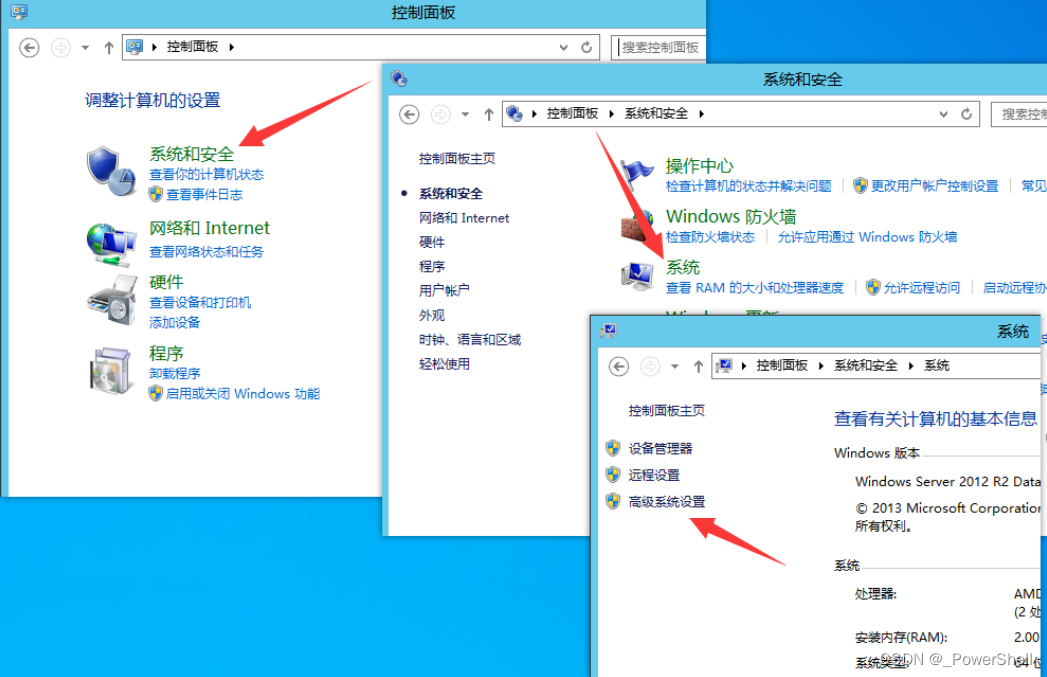
Task: Open 远程设置 link
Action: coord(654,475)
